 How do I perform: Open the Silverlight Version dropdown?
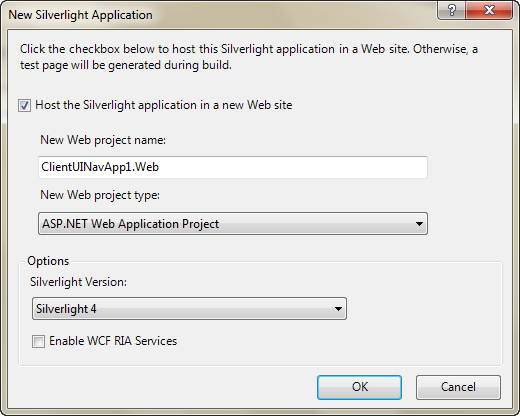189,309
